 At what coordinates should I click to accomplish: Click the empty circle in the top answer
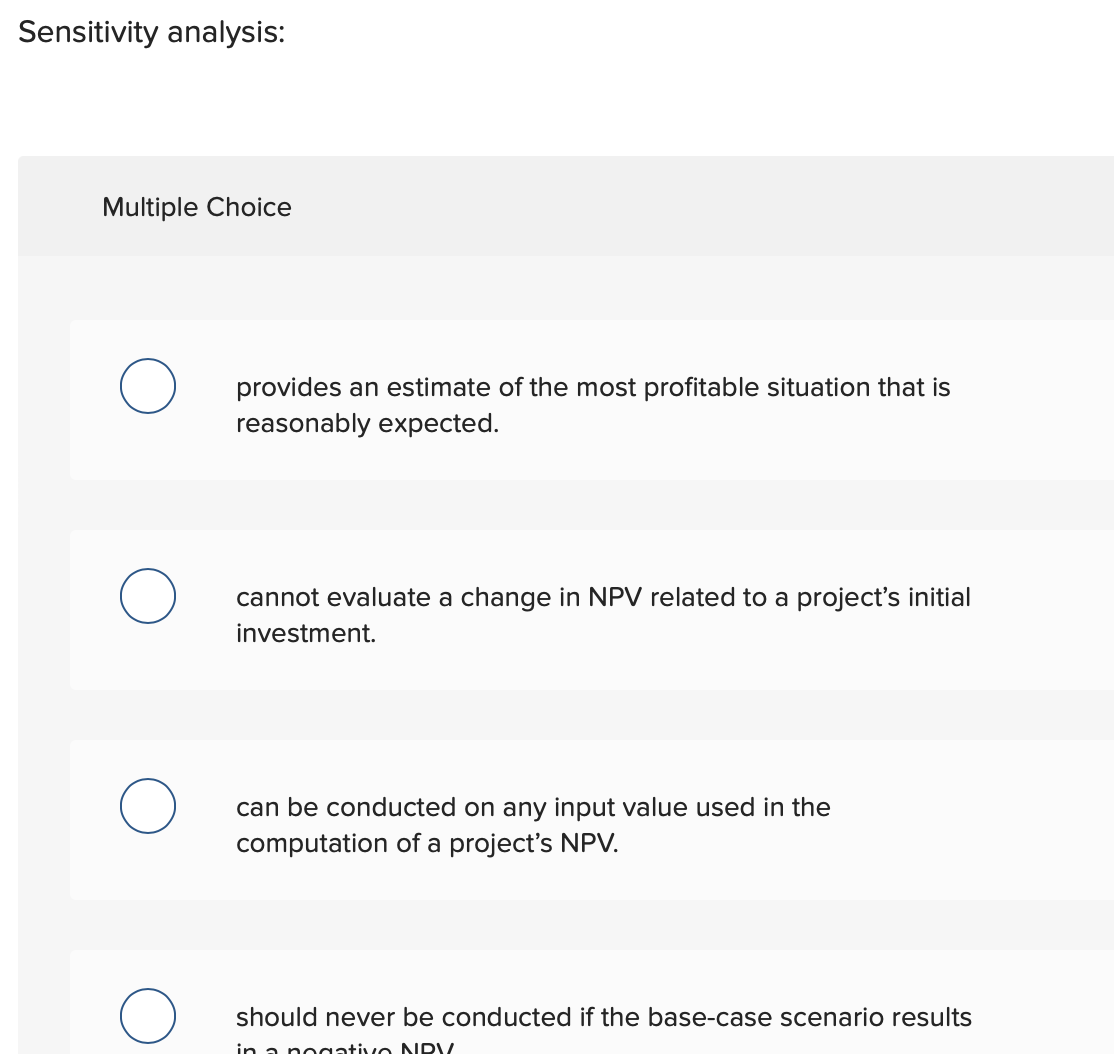(147, 386)
